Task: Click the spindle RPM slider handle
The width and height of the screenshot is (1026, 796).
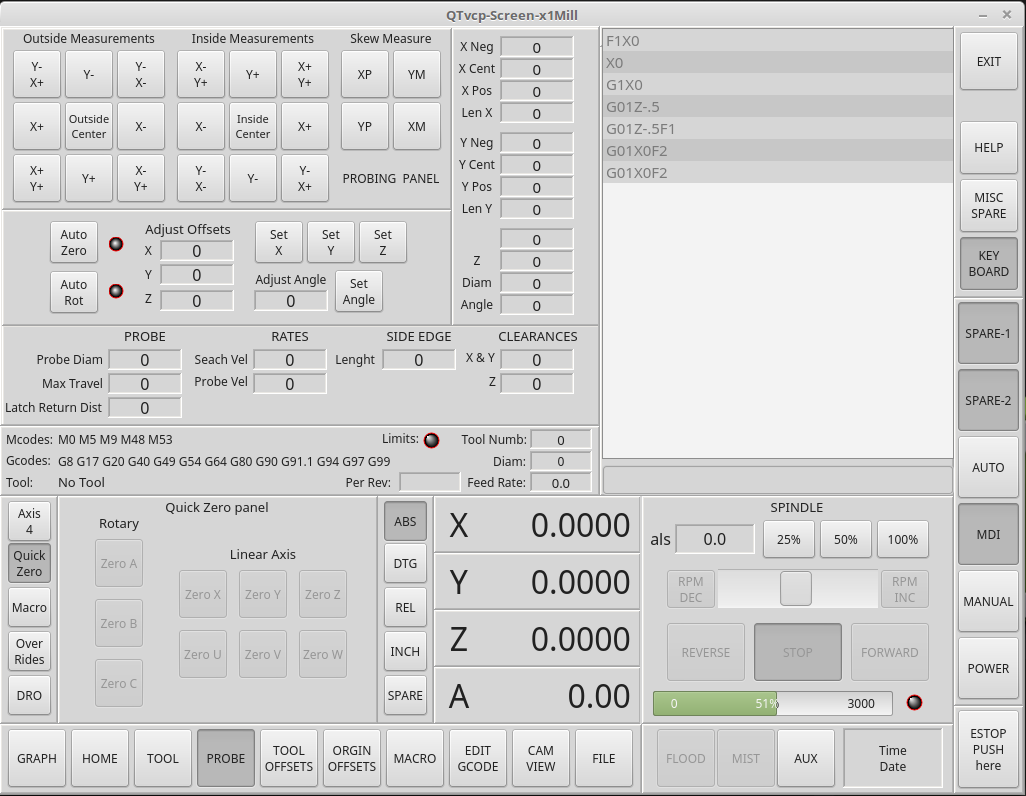Action: (796, 588)
